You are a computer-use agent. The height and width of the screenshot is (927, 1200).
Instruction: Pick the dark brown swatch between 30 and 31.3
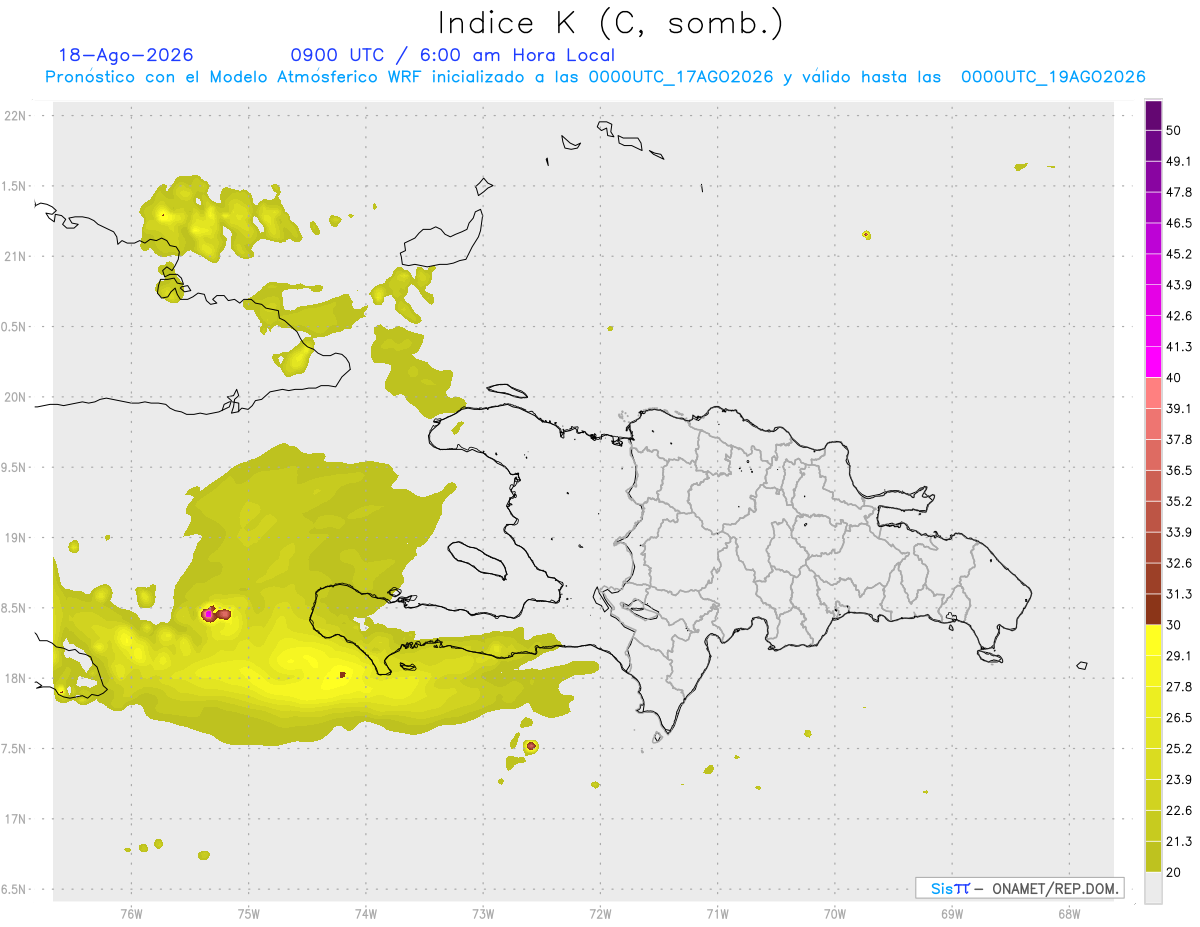pyautogui.click(x=1153, y=609)
